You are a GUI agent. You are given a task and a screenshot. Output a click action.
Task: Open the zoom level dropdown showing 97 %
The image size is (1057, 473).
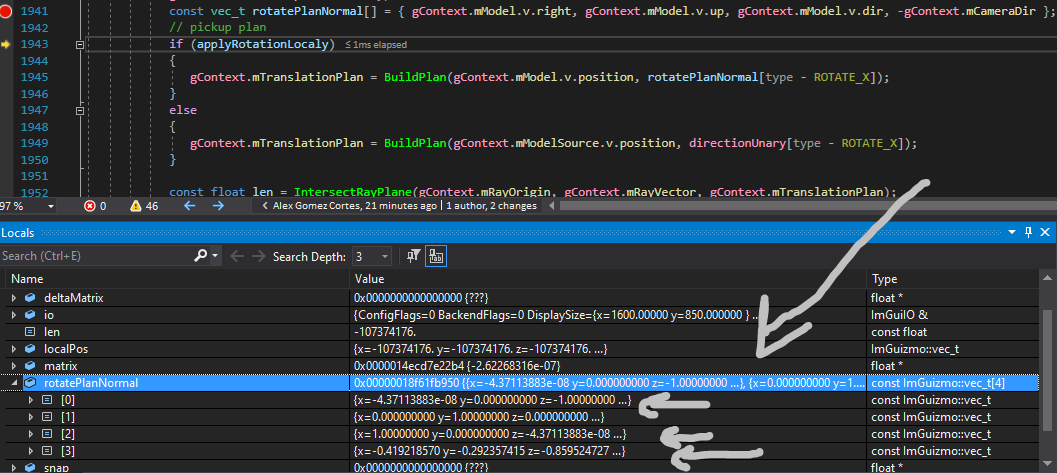click(51, 206)
